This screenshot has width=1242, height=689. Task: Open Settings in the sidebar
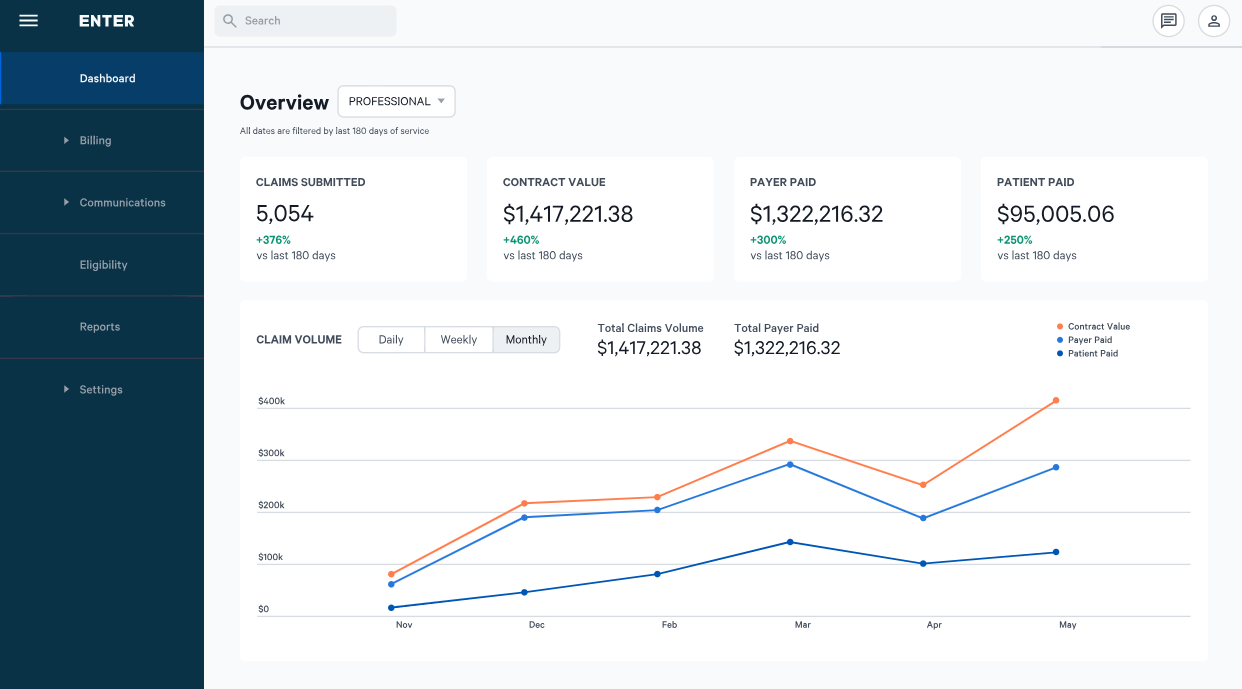102,389
